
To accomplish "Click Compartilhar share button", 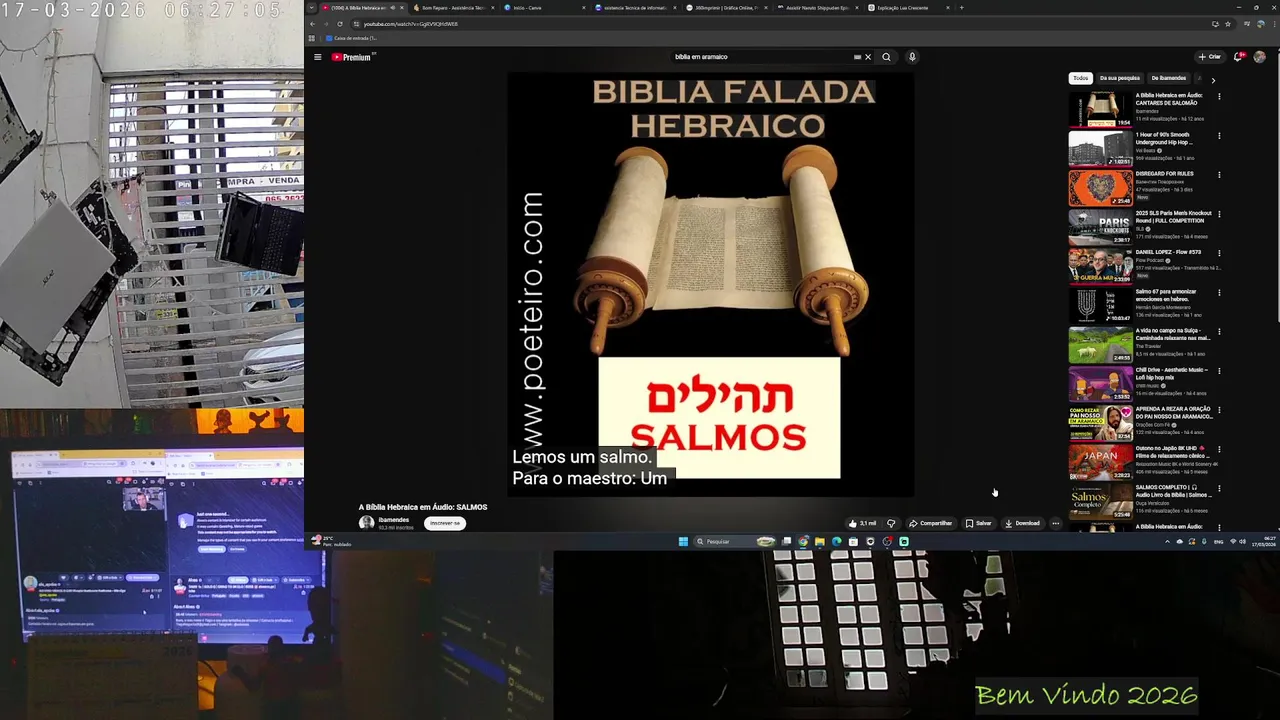I will (x=931, y=523).
